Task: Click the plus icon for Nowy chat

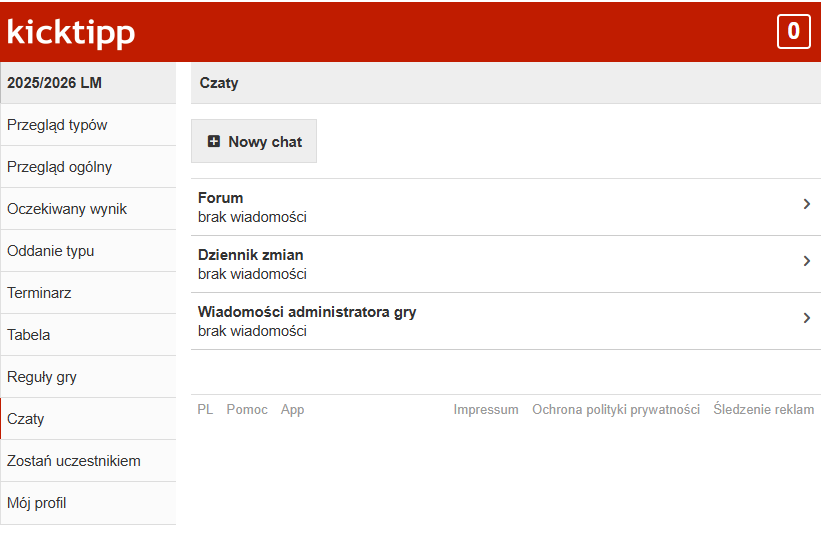Action: tap(213, 142)
